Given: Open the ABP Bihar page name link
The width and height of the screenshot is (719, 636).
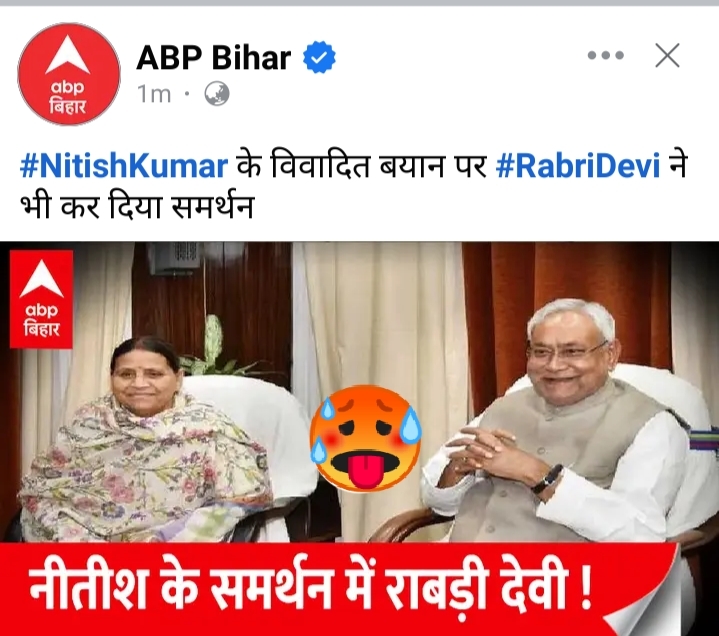Looking at the screenshot, I should [x=214, y=58].
